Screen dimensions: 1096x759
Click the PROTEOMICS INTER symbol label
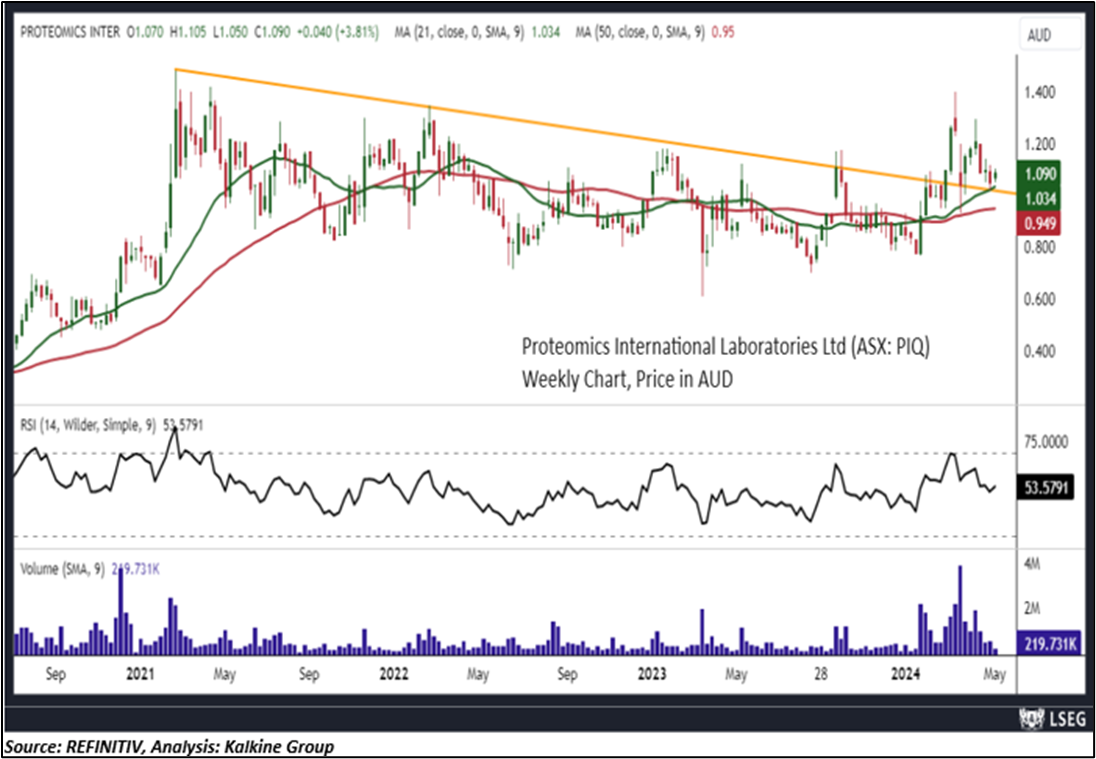click(x=71, y=32)
